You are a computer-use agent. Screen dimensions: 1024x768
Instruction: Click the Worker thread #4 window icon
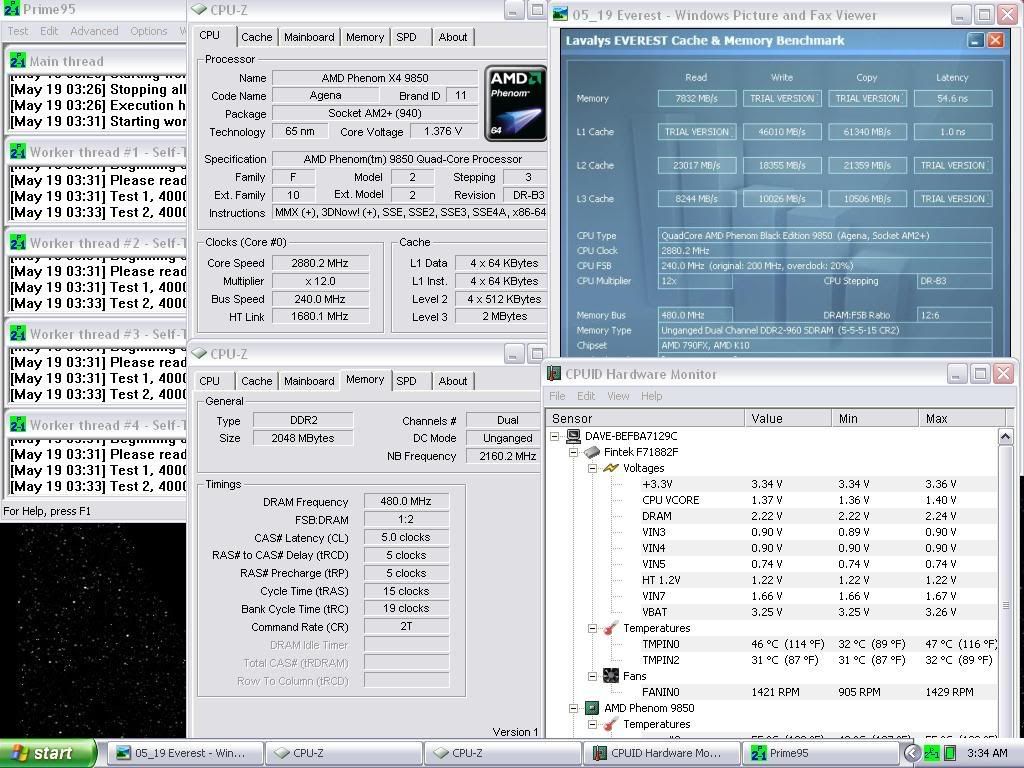coord(18,425)
